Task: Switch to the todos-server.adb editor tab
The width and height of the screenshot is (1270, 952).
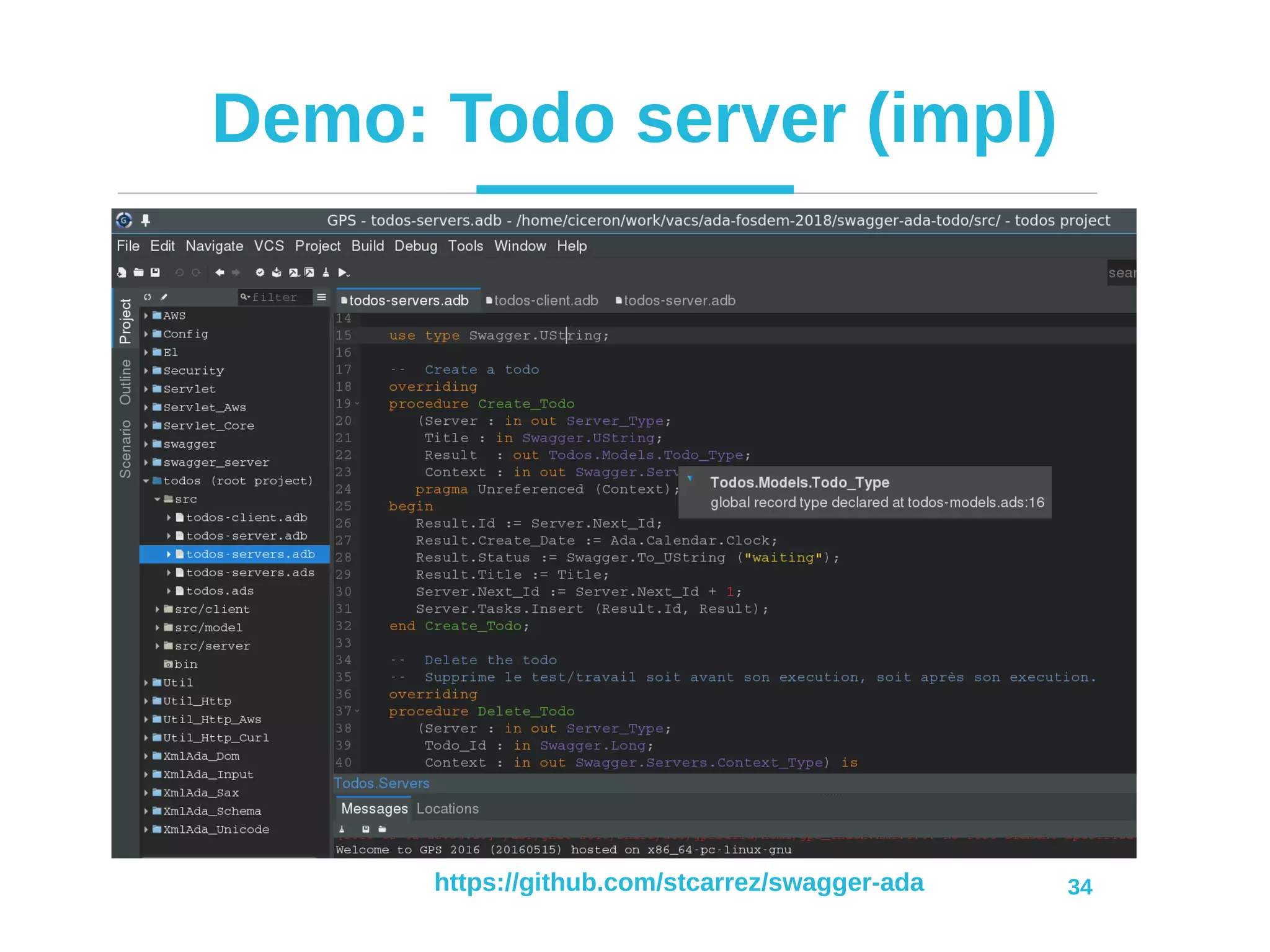Action: pos(676,301)
